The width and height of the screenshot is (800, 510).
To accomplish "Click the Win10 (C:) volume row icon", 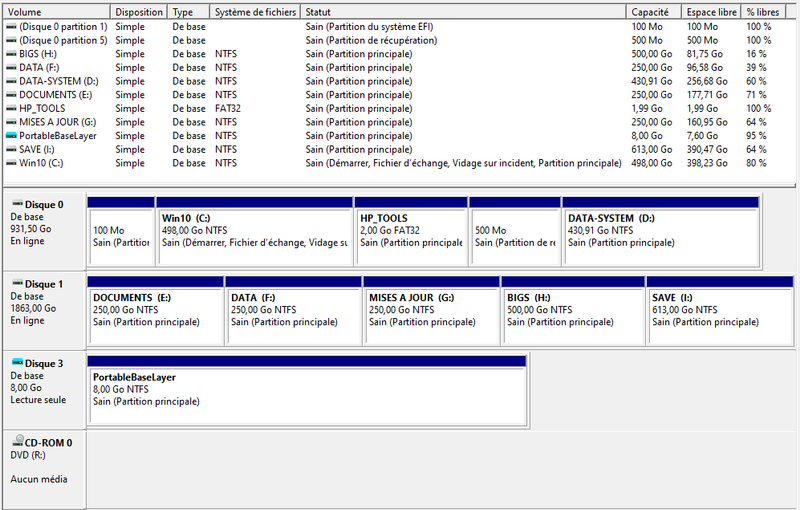I will [x=11, y=162].
